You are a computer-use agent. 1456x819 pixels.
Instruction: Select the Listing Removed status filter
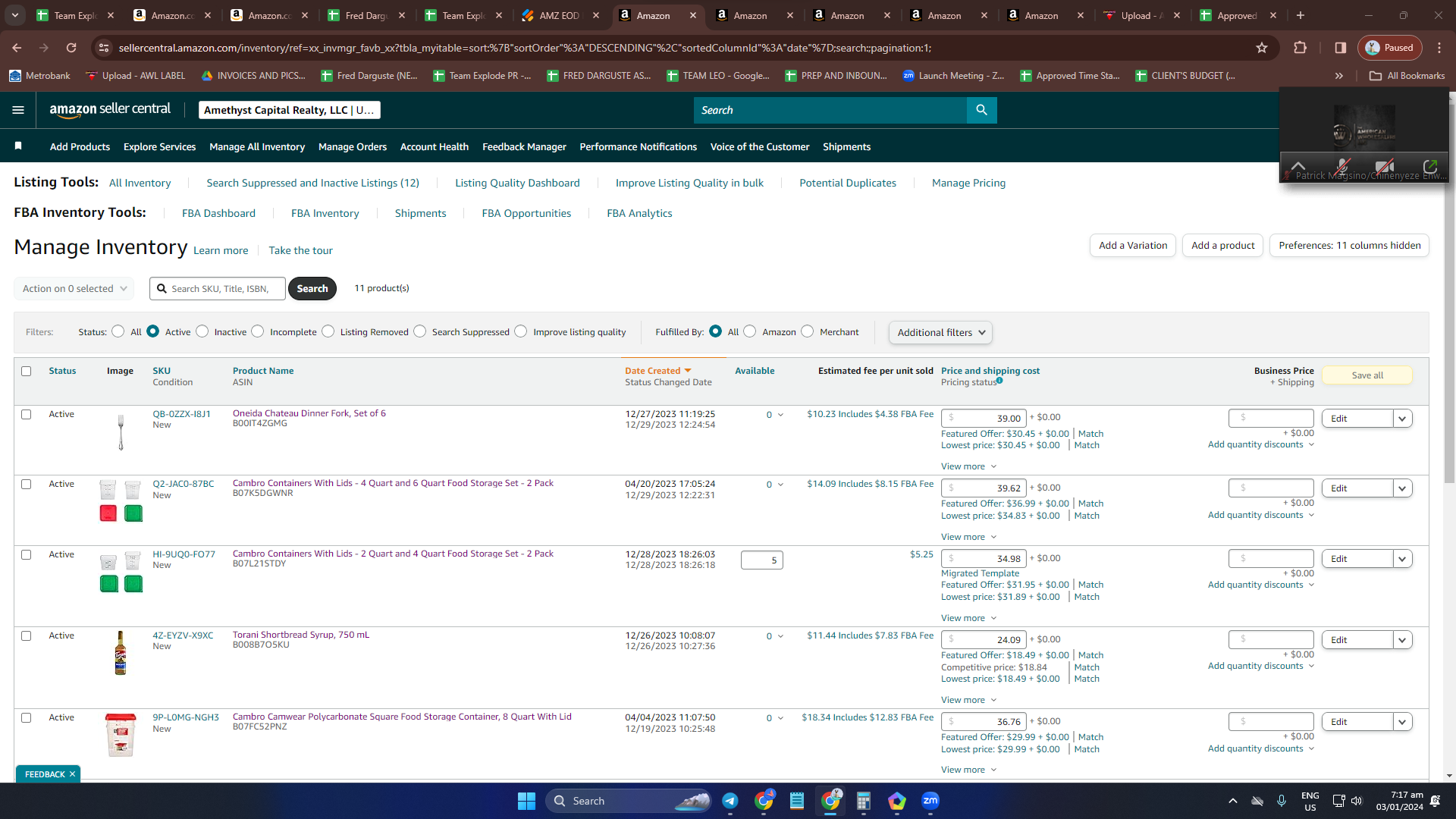pyautogui.click(x=328, y=331)
